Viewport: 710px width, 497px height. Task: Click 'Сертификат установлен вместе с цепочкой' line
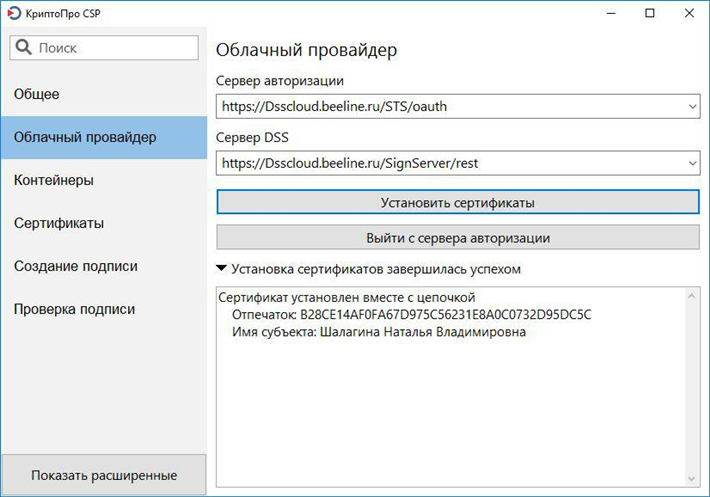[x=347, y=297]
